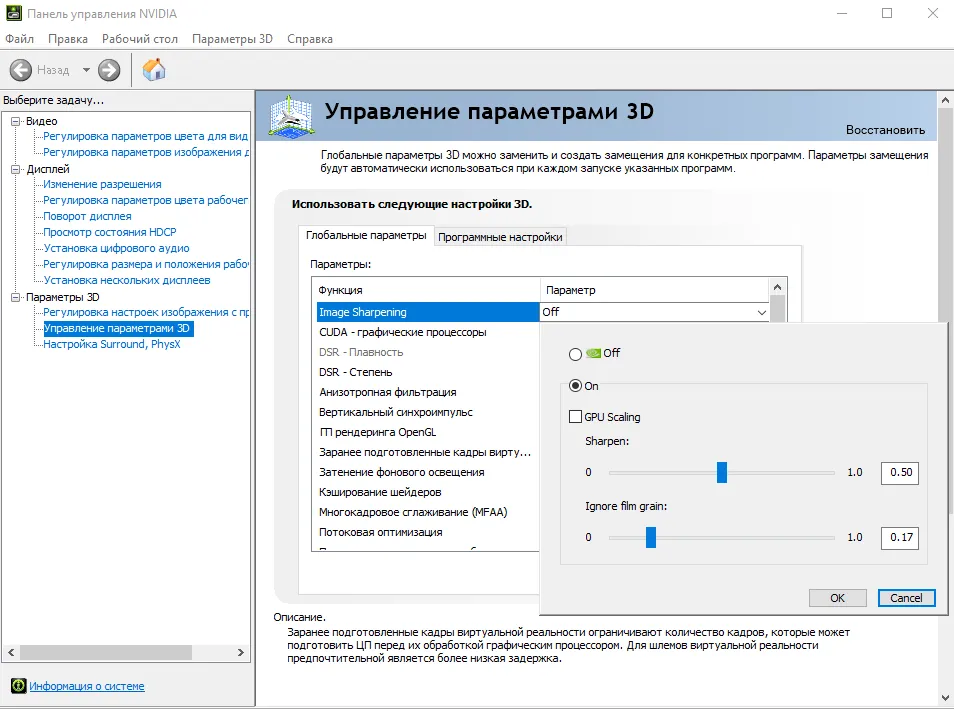This screenshot has width=954, height=709.
Task: Collapse the Дисплей tree node
Action: (15, 169)
